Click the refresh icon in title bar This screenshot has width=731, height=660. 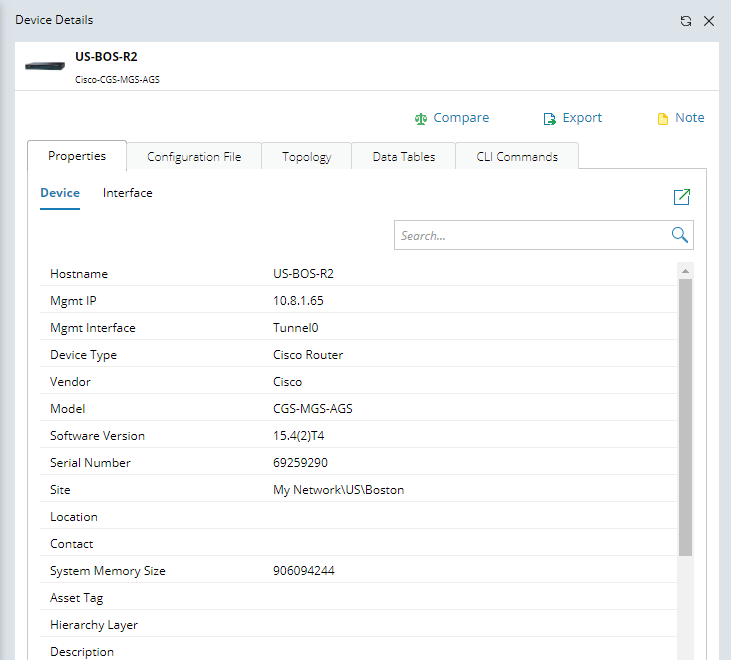[686, 21]
